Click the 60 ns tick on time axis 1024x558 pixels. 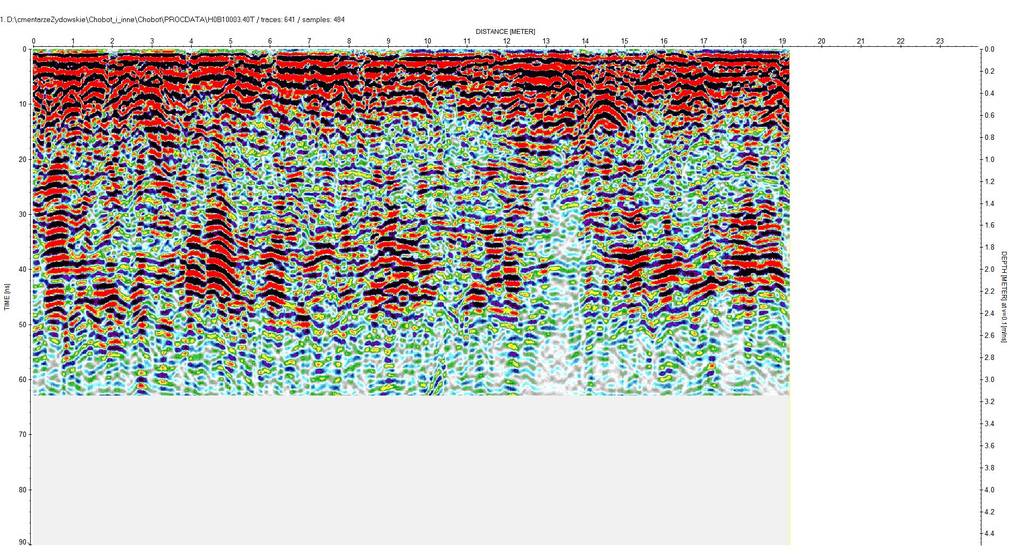(21, 380)
